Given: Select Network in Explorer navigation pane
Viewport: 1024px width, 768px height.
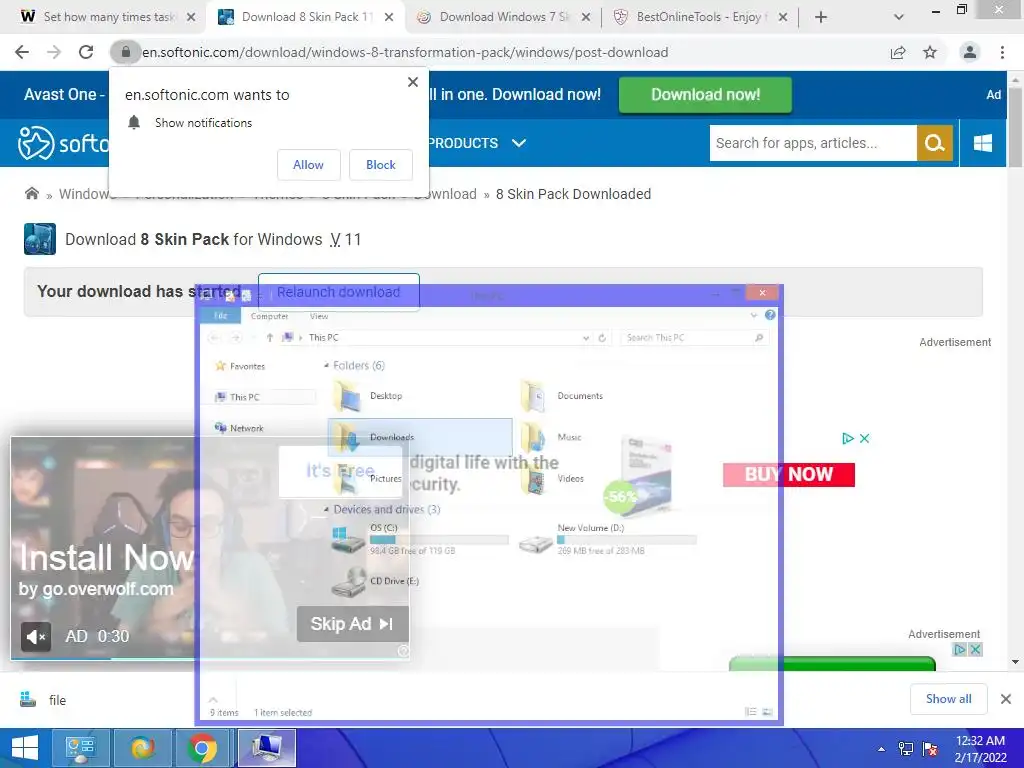Looking at the screenshot, I should [240, 428].
